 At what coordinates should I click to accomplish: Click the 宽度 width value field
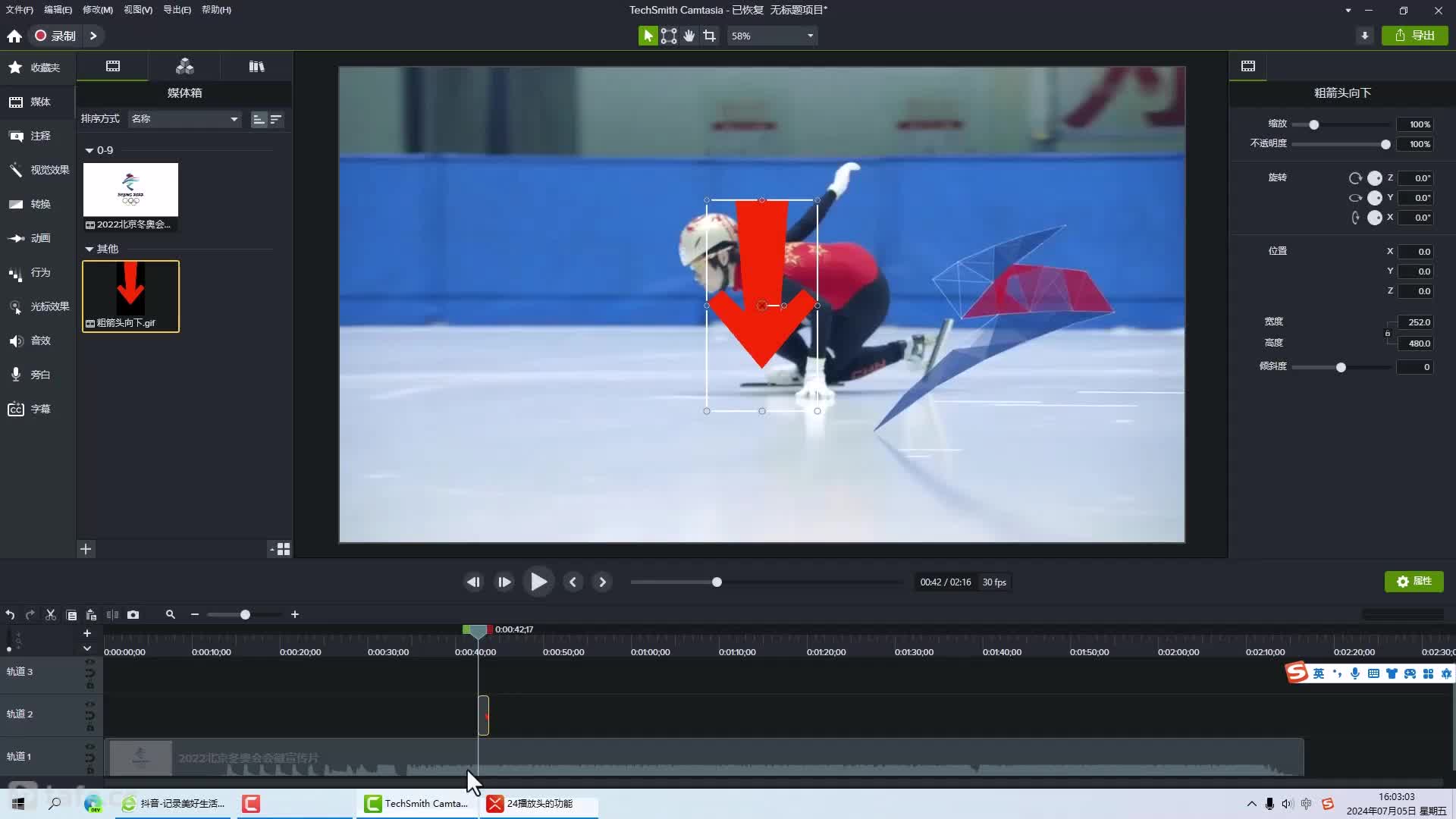1415,322
